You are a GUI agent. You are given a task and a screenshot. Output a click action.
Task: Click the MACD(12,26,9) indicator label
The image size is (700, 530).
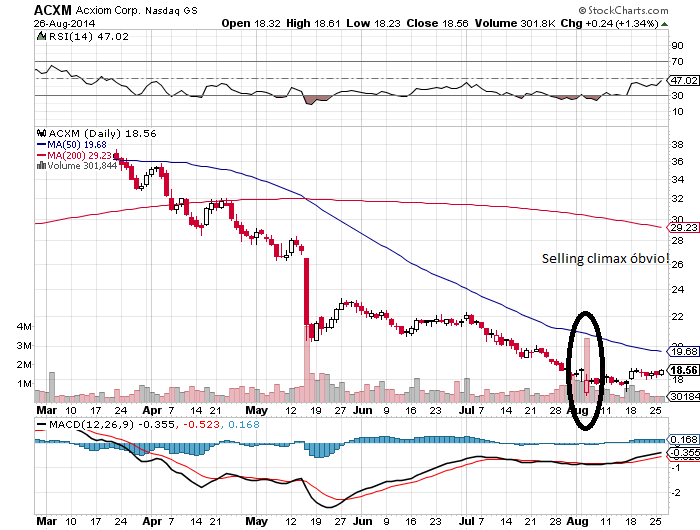(x=91, y=424)
